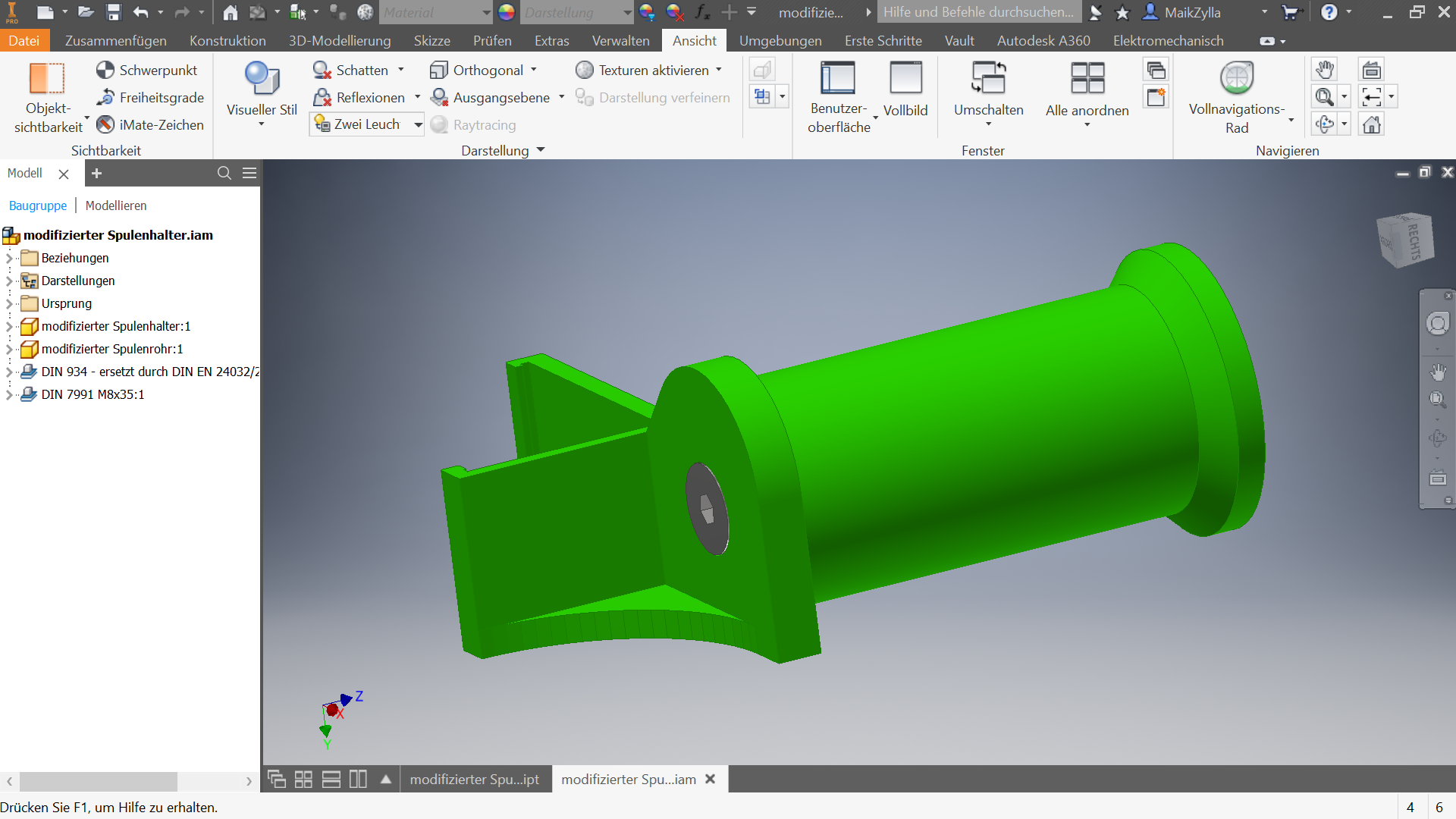The image size is (1456, 819).
Task: Click the horizontal tile icon in document tab bar
Action: point(331,779)
